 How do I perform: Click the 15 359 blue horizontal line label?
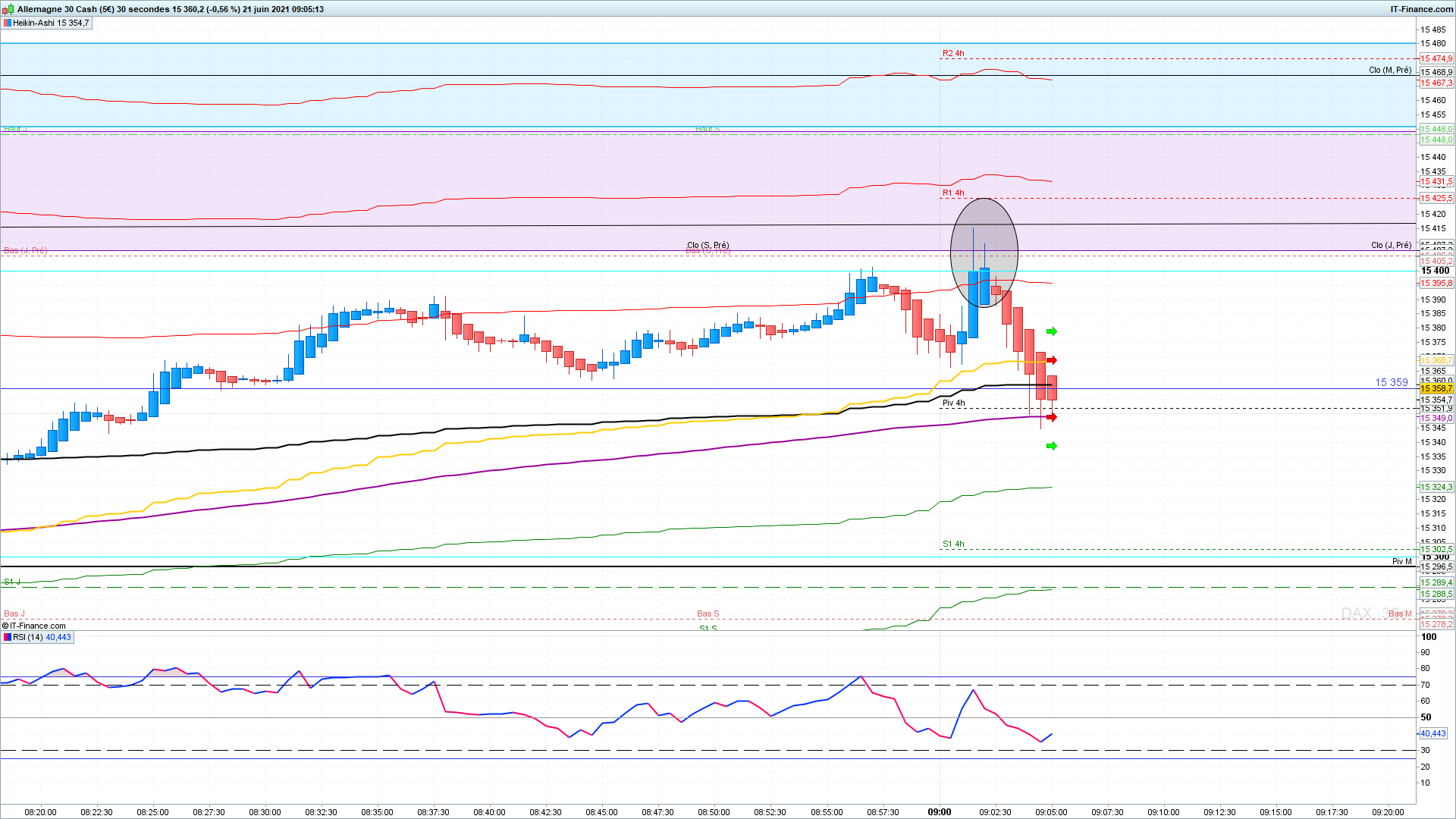tap(1391, 382)
